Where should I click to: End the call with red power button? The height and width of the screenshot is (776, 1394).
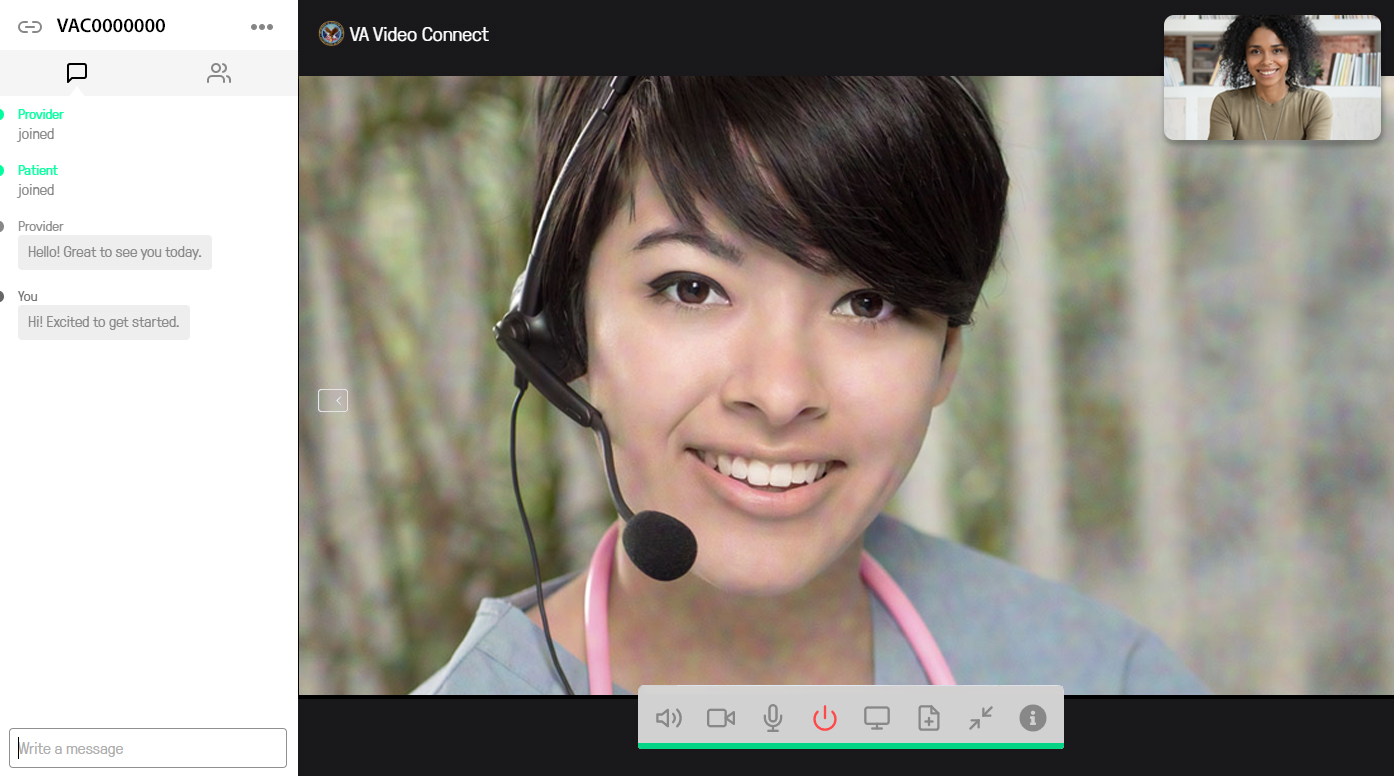pyautogui.click(x=824, y=718)
